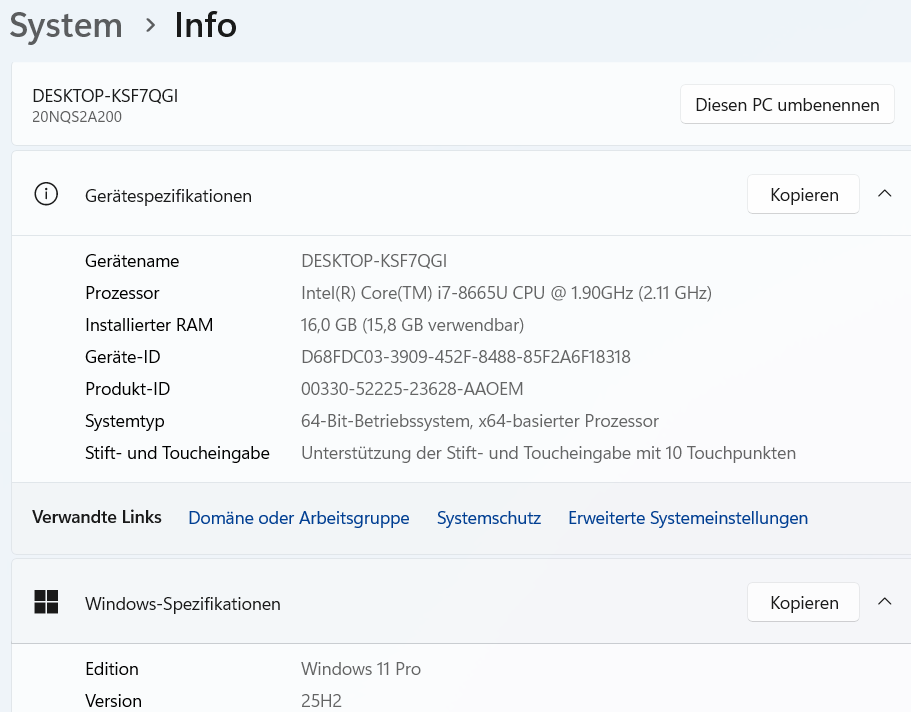Select the PC name DESKTOP-KSF7QGI at top
911x712 pixels.
[x=105, y=95]
